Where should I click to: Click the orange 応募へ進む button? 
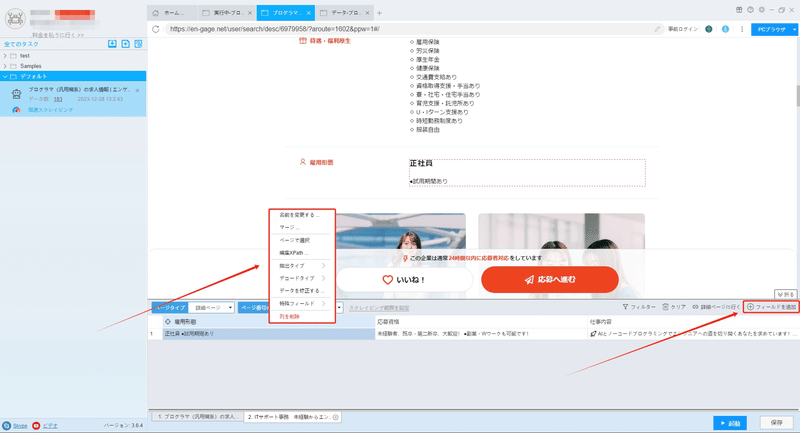coord(549,279)
